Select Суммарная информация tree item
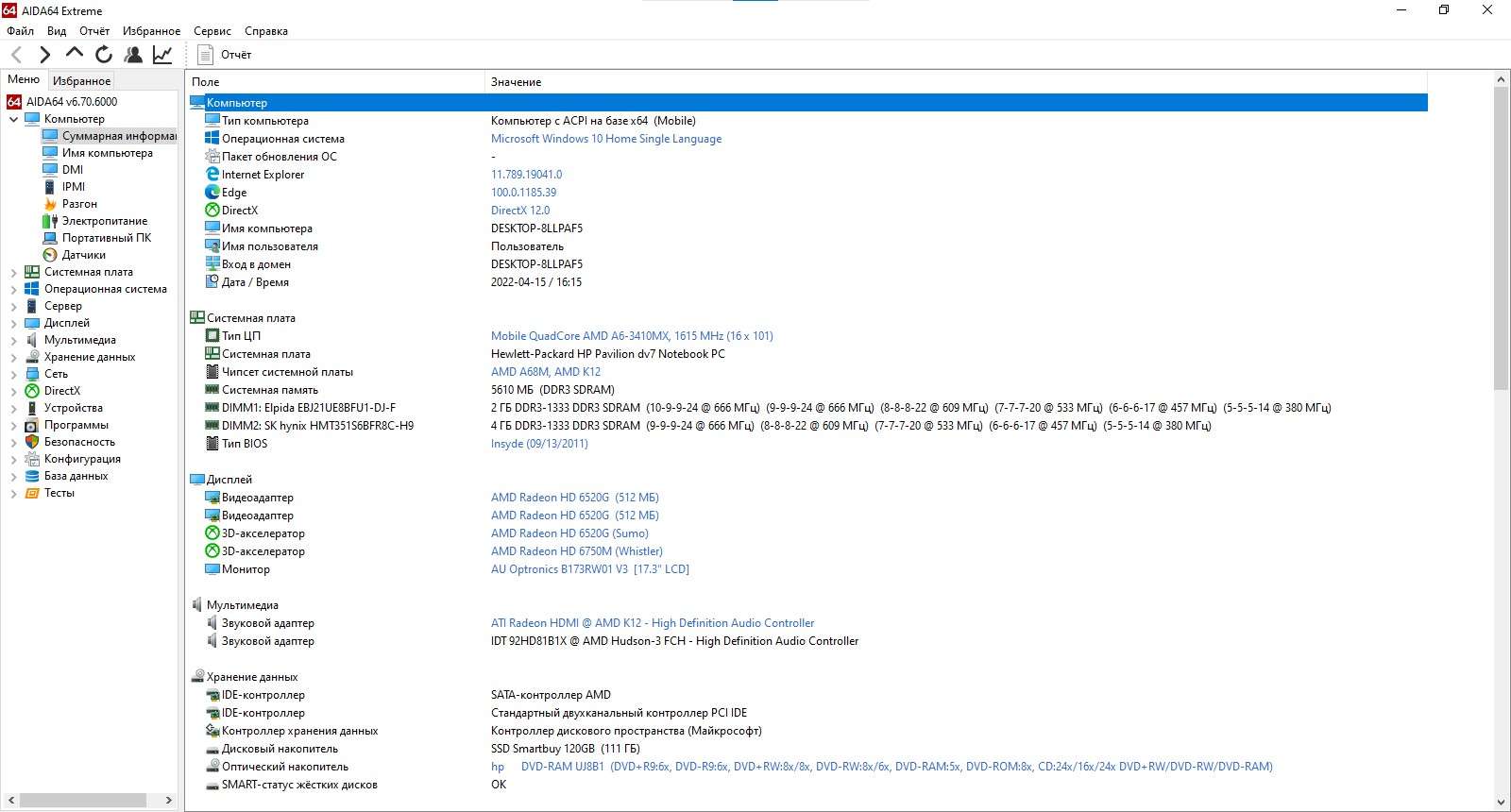Viewport: 1511px width, 812px height. pos(119,136)
